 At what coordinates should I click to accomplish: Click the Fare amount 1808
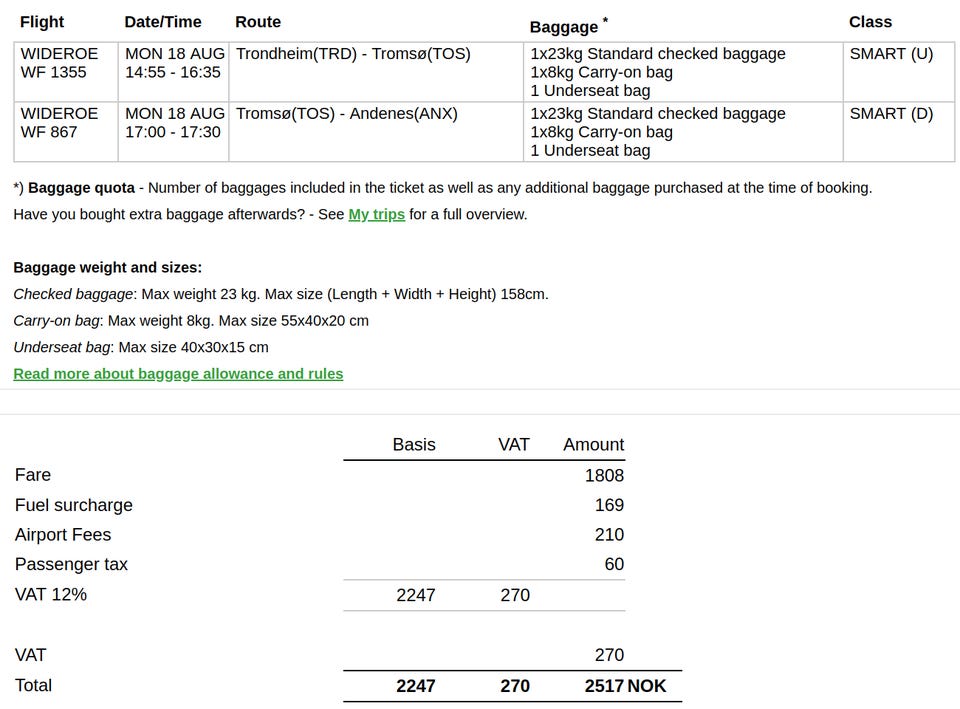(604, 476)
